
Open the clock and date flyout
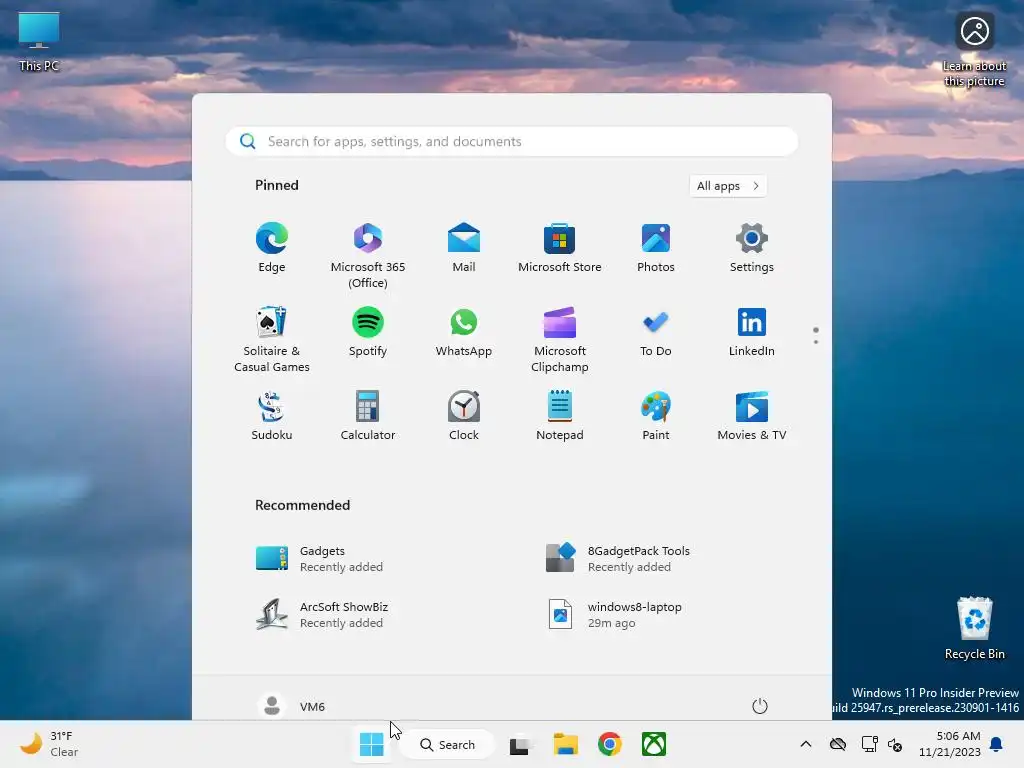(950, 744)
